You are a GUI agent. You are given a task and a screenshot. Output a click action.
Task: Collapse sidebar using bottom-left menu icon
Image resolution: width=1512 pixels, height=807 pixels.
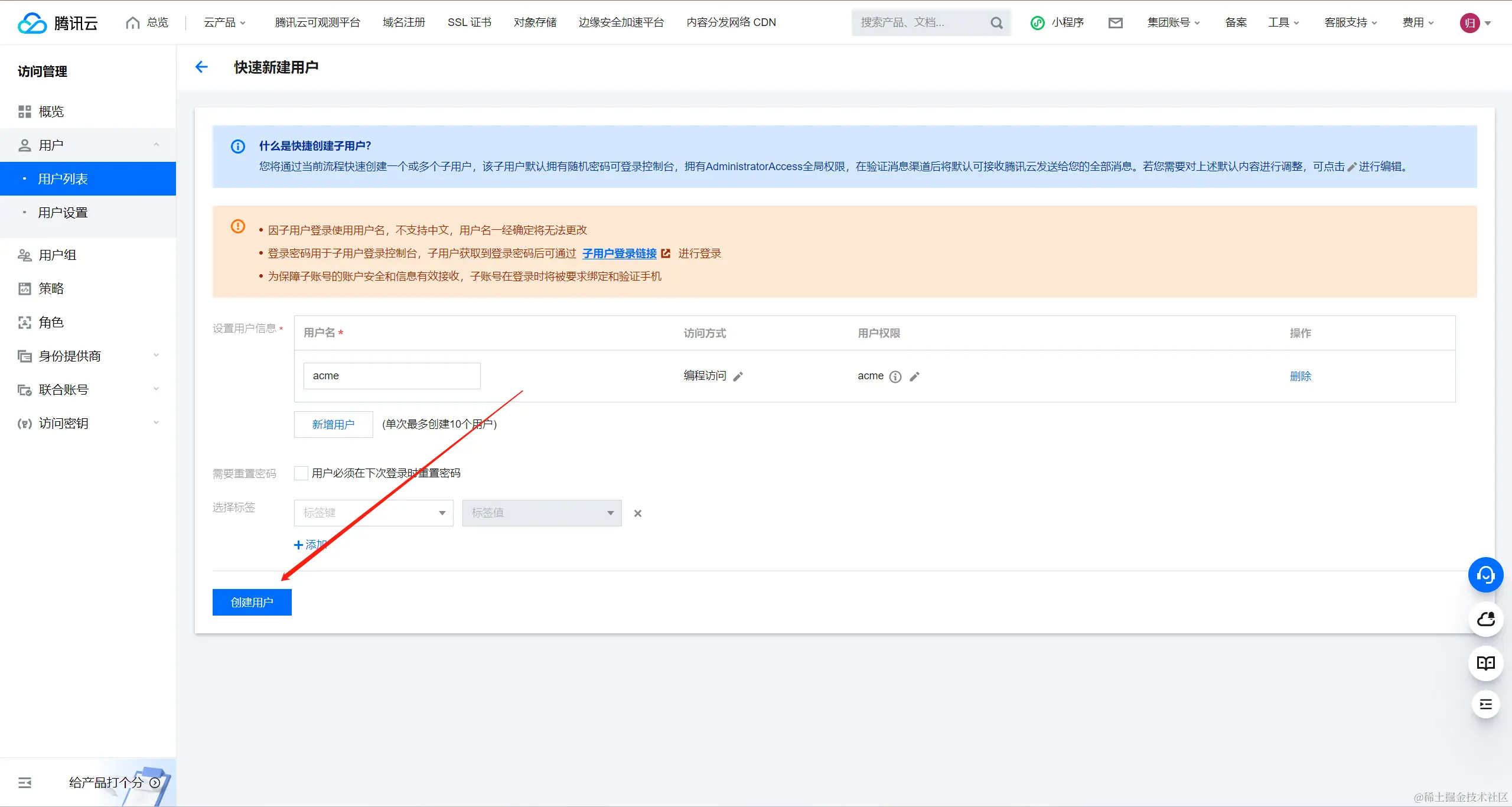pyautogui.click(x=25, y=783)
